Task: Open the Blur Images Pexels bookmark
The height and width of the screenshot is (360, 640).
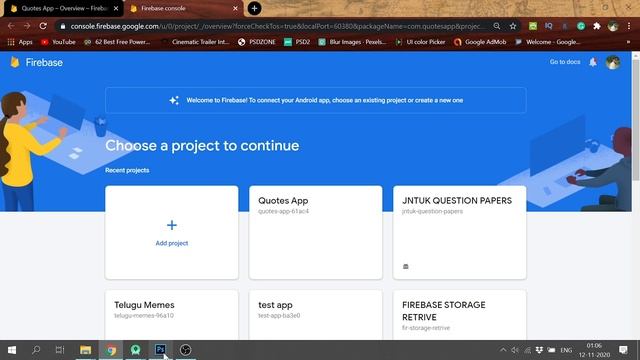Action: coord(352,42)
